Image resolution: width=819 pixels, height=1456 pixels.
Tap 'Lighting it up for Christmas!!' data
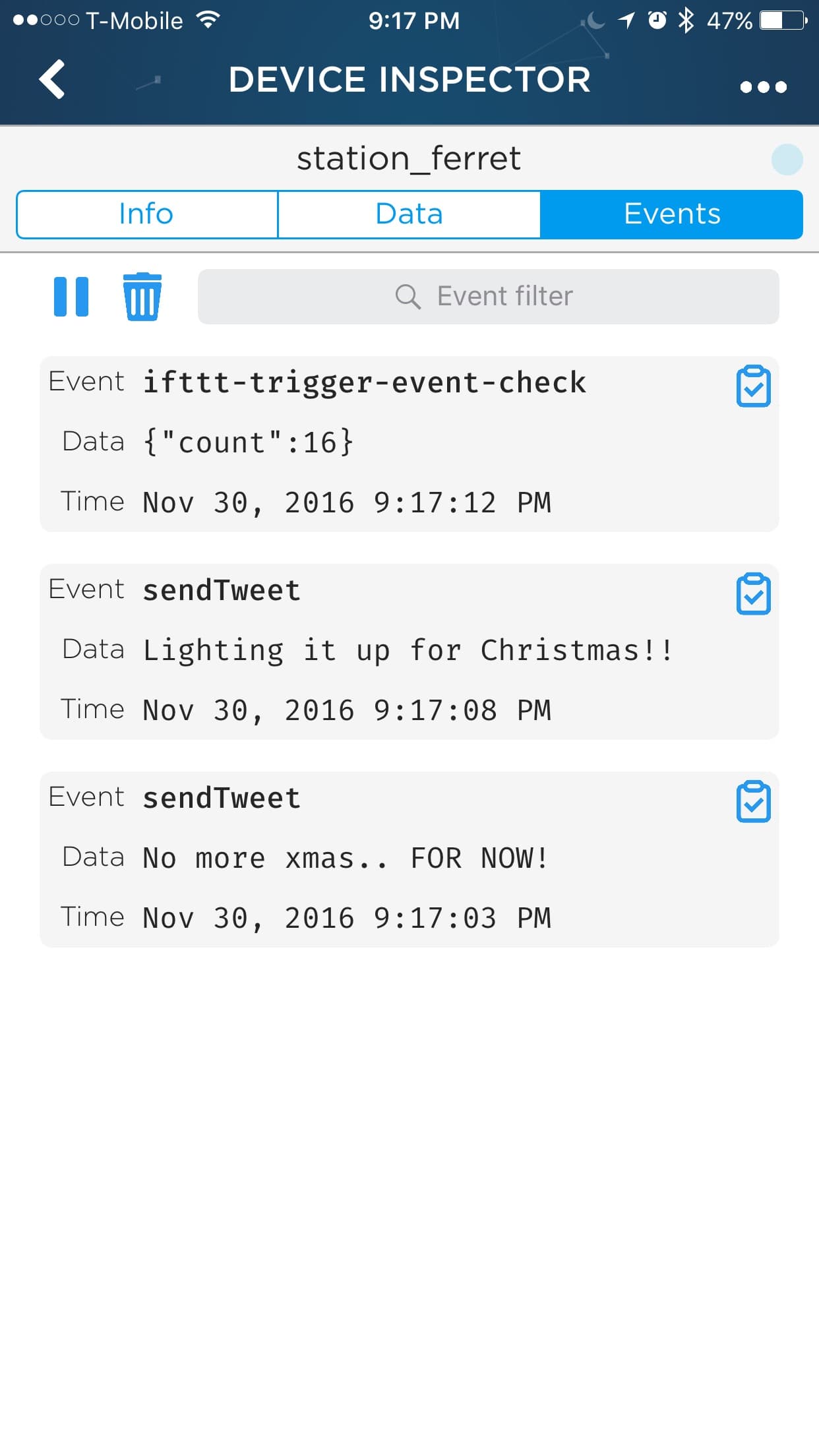tap(408, 650)
